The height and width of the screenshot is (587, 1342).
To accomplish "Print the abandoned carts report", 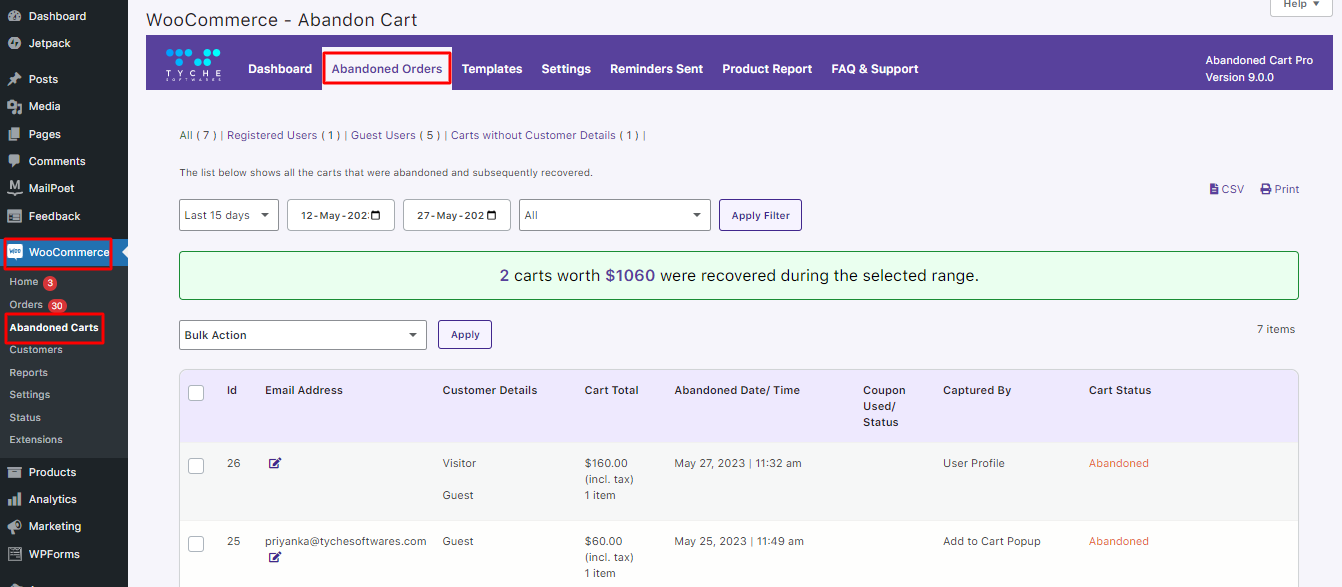I will tap(1279, 188).
